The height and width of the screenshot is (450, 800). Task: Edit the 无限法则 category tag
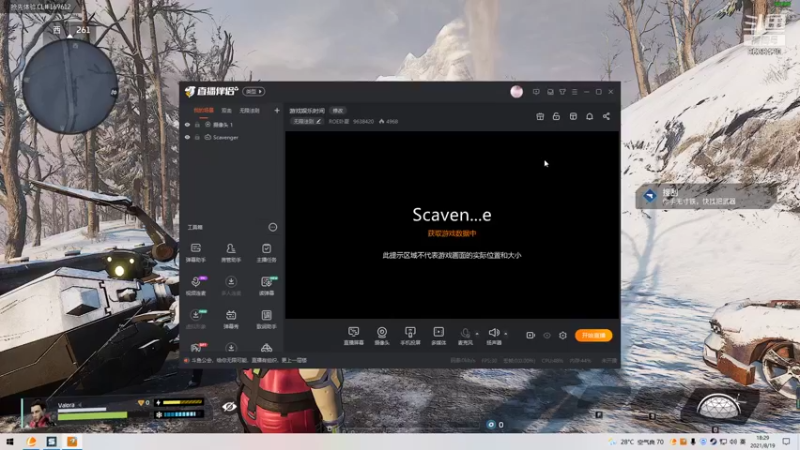(x=307, y=121)
